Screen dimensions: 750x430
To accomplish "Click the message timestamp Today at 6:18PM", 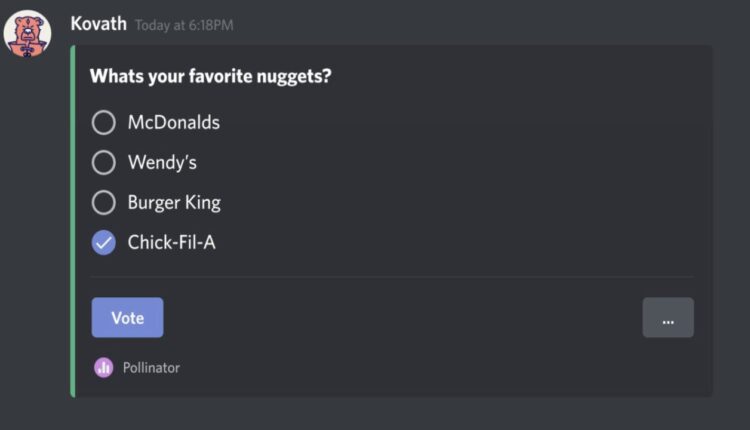I will pyautogui.click(x=184, y=25).
